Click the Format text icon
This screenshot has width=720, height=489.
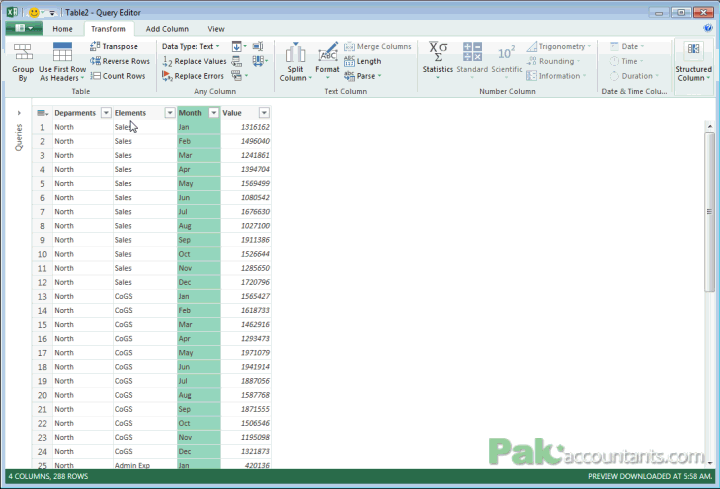click(x=328, y=52)
